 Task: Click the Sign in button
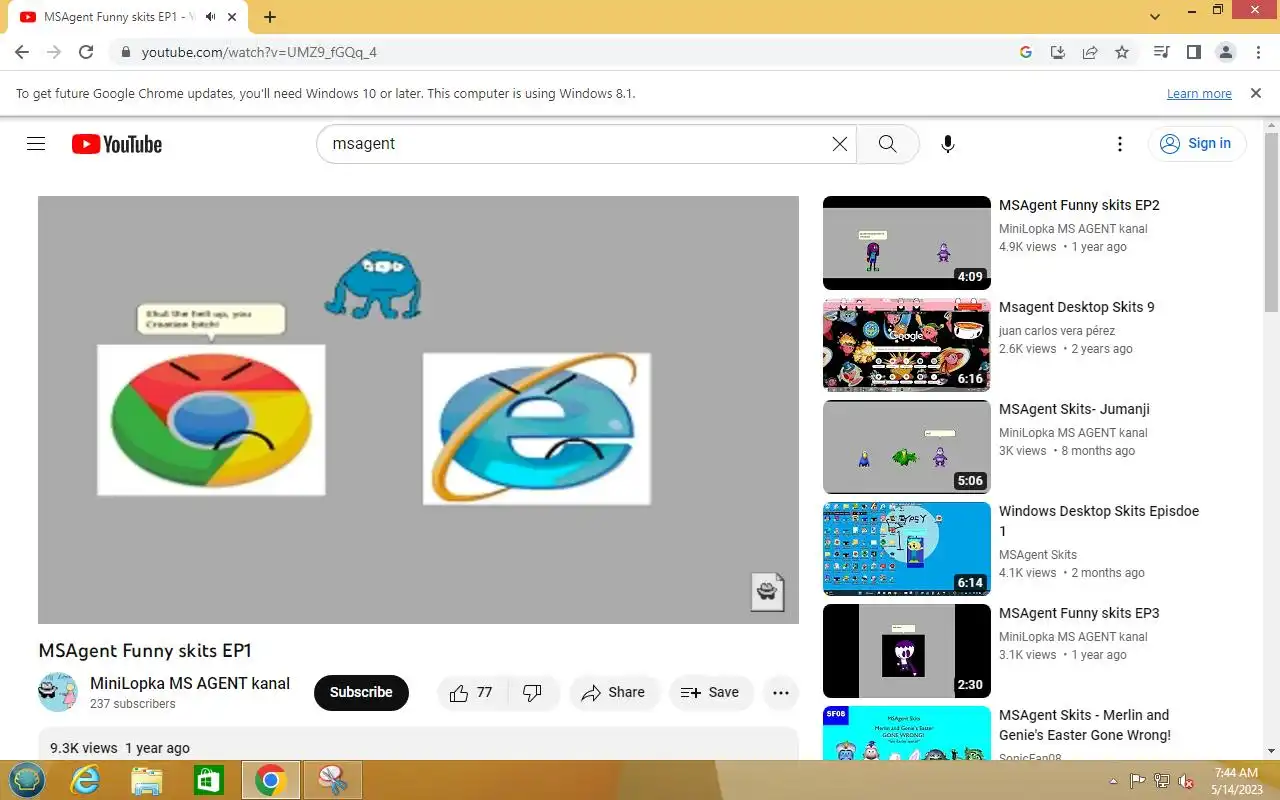coord(1196,144)
